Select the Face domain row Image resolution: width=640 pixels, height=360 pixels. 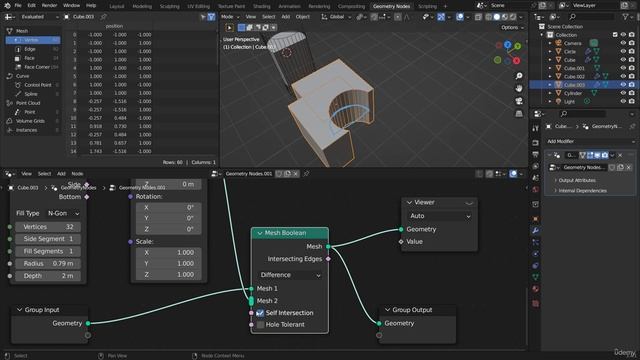coord(33,58)
